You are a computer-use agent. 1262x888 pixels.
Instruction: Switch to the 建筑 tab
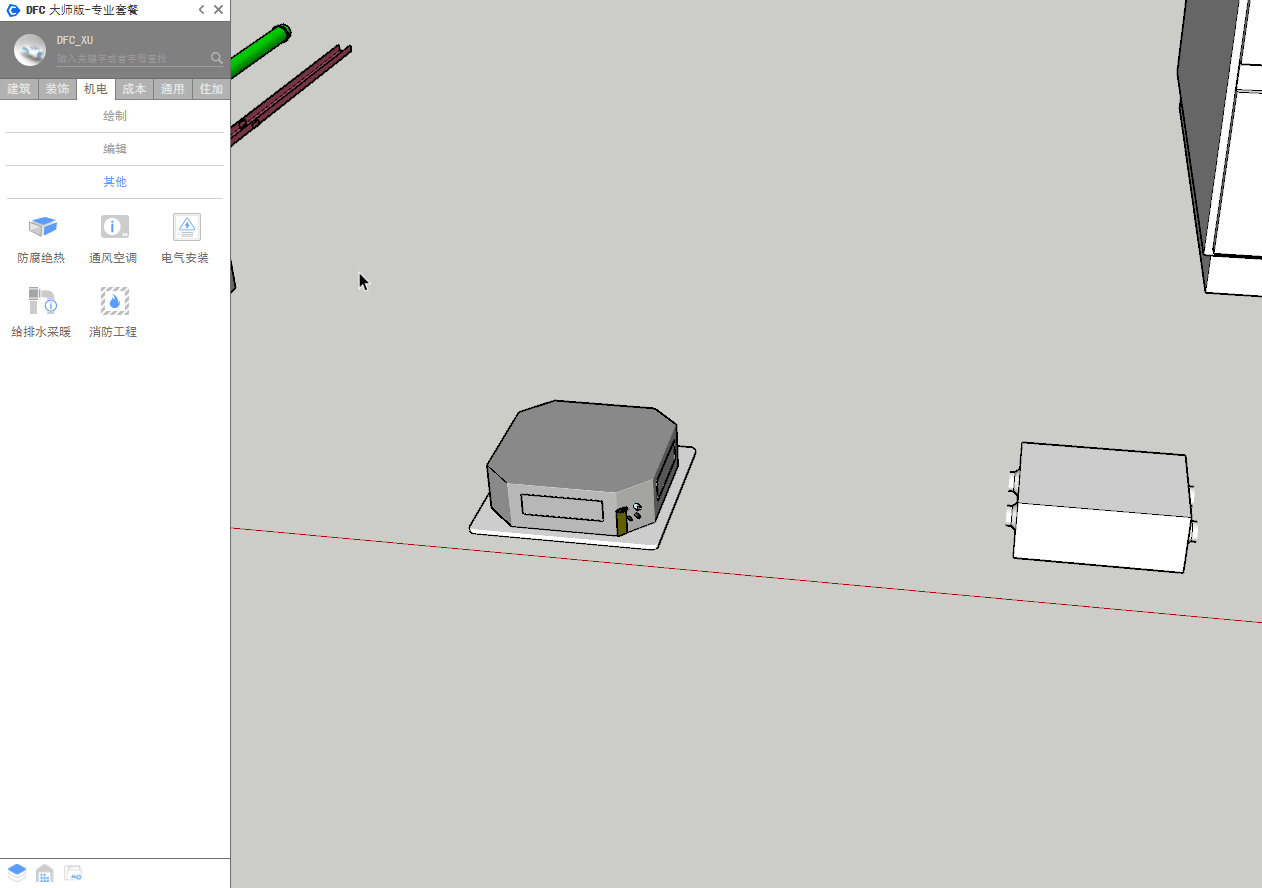[19, 89]
